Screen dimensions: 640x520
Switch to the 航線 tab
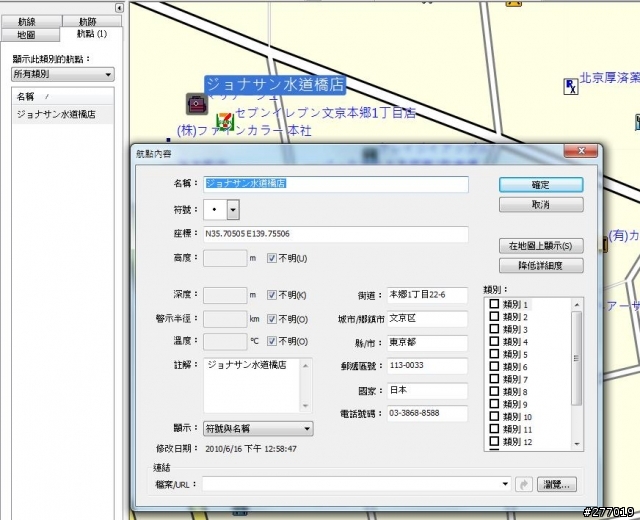tap(31, 21)
